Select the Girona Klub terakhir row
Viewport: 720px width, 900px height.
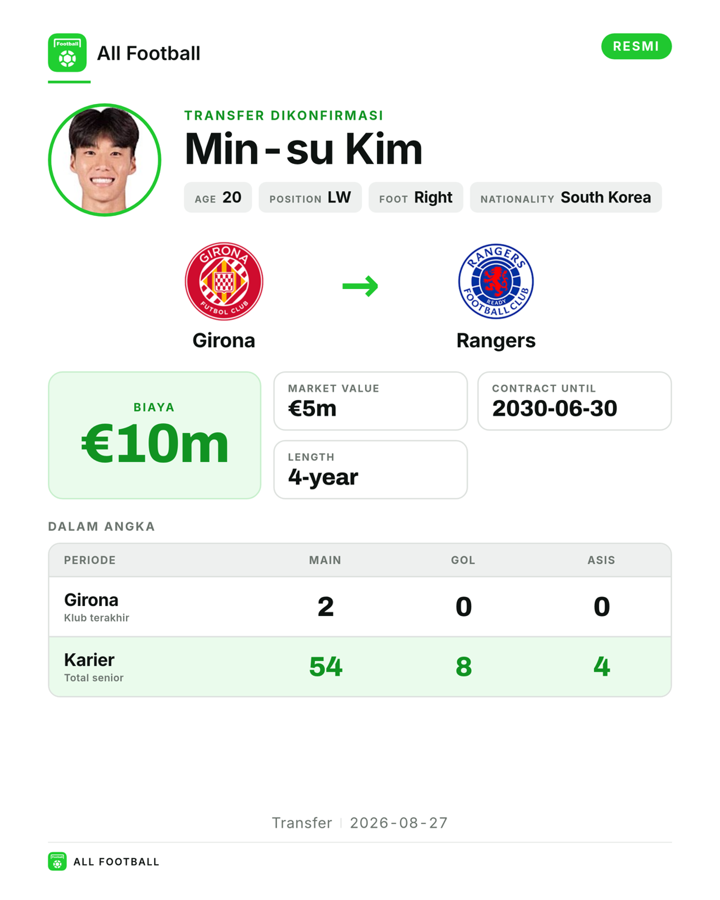point(360,607)
